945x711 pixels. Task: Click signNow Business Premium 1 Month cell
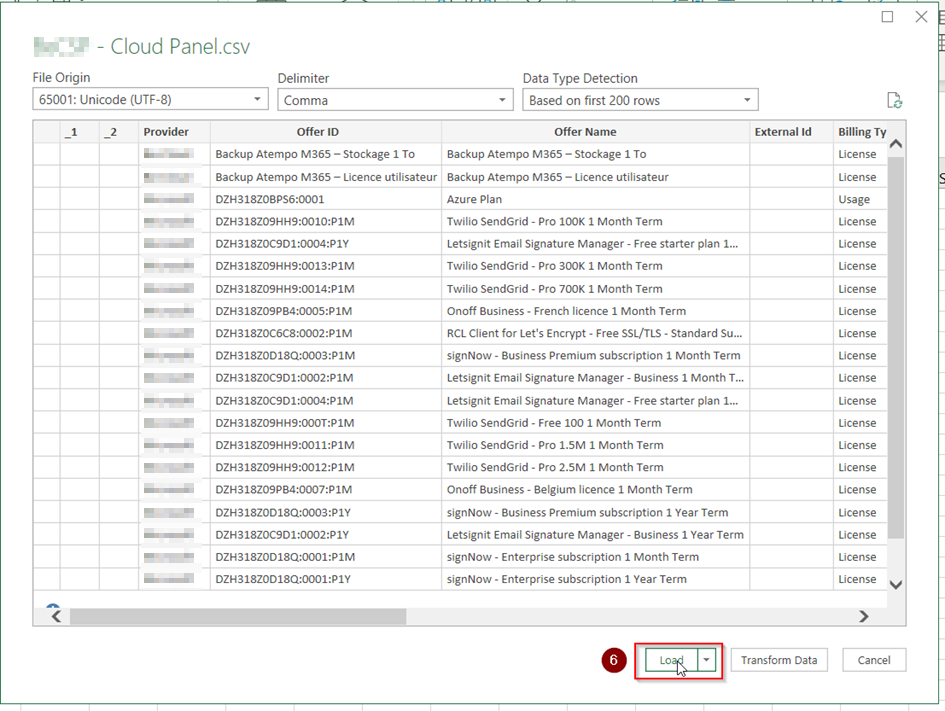click(x=595, y=356)
